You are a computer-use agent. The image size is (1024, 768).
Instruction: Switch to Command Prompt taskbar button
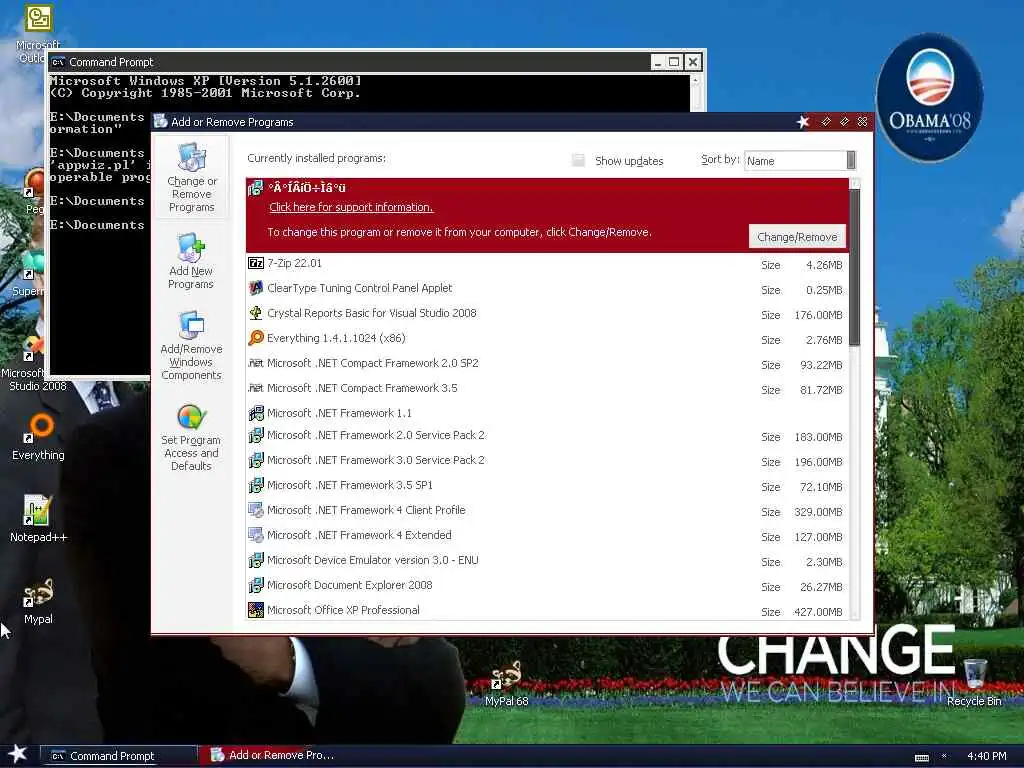(118, 756)
